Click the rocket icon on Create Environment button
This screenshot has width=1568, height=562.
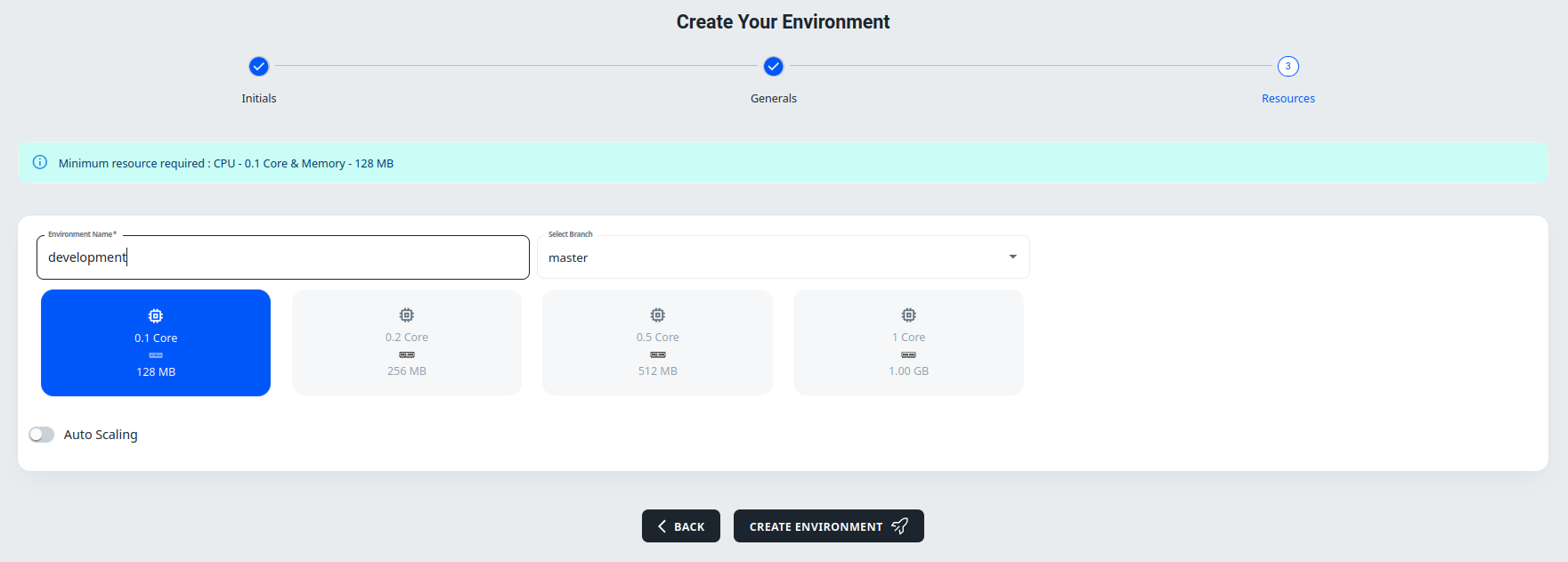point(900,526)
